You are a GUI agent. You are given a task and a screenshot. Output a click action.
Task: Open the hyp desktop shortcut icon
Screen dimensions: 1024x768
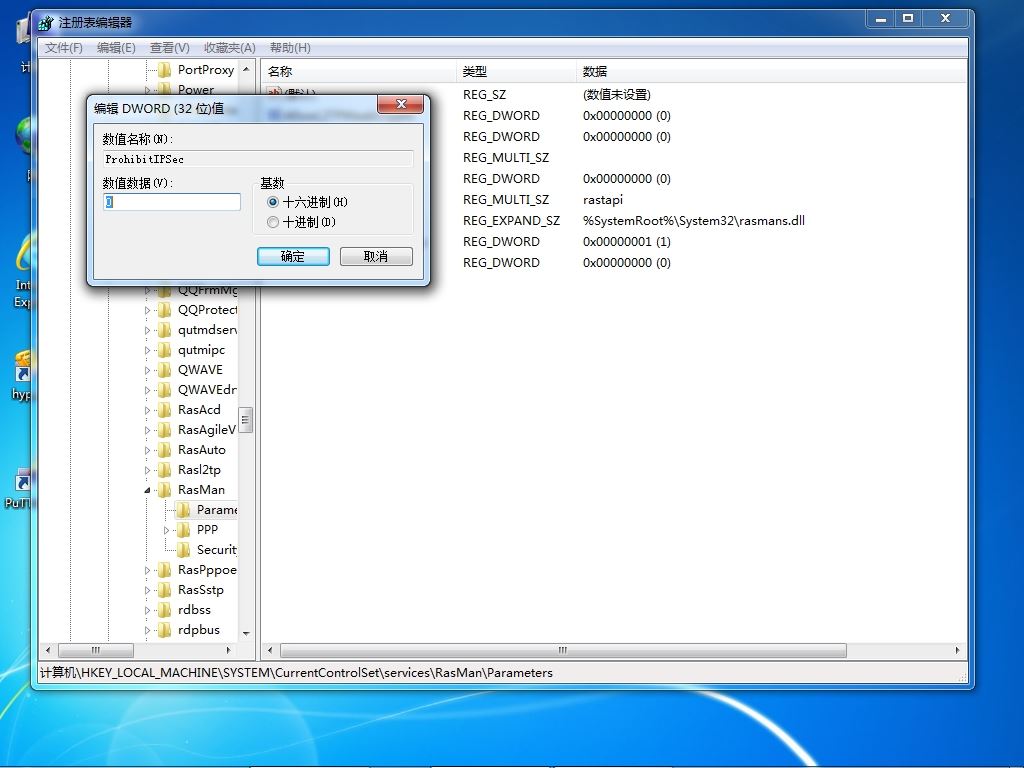(x=22, y=376)
